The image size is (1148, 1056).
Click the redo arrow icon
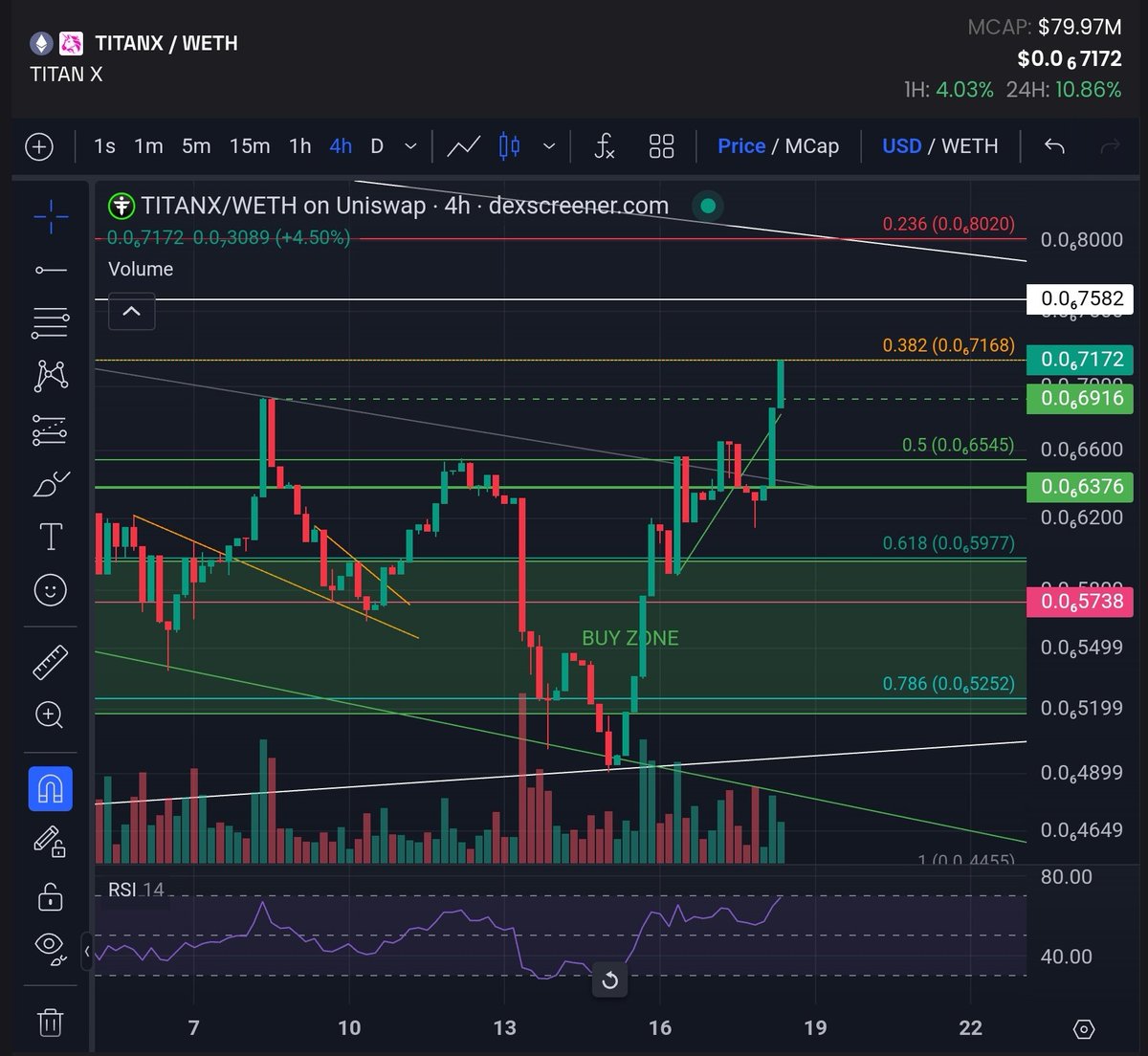(x=1111, y=146)
